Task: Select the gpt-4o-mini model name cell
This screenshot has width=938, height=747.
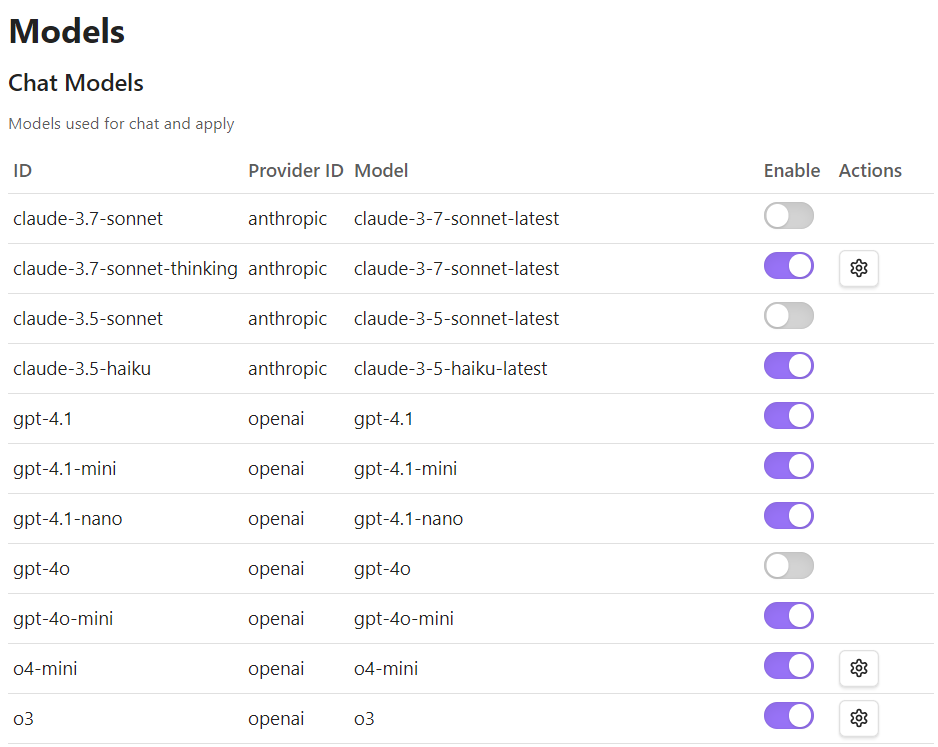Action: pyautogui.click(x=404, y=618)
